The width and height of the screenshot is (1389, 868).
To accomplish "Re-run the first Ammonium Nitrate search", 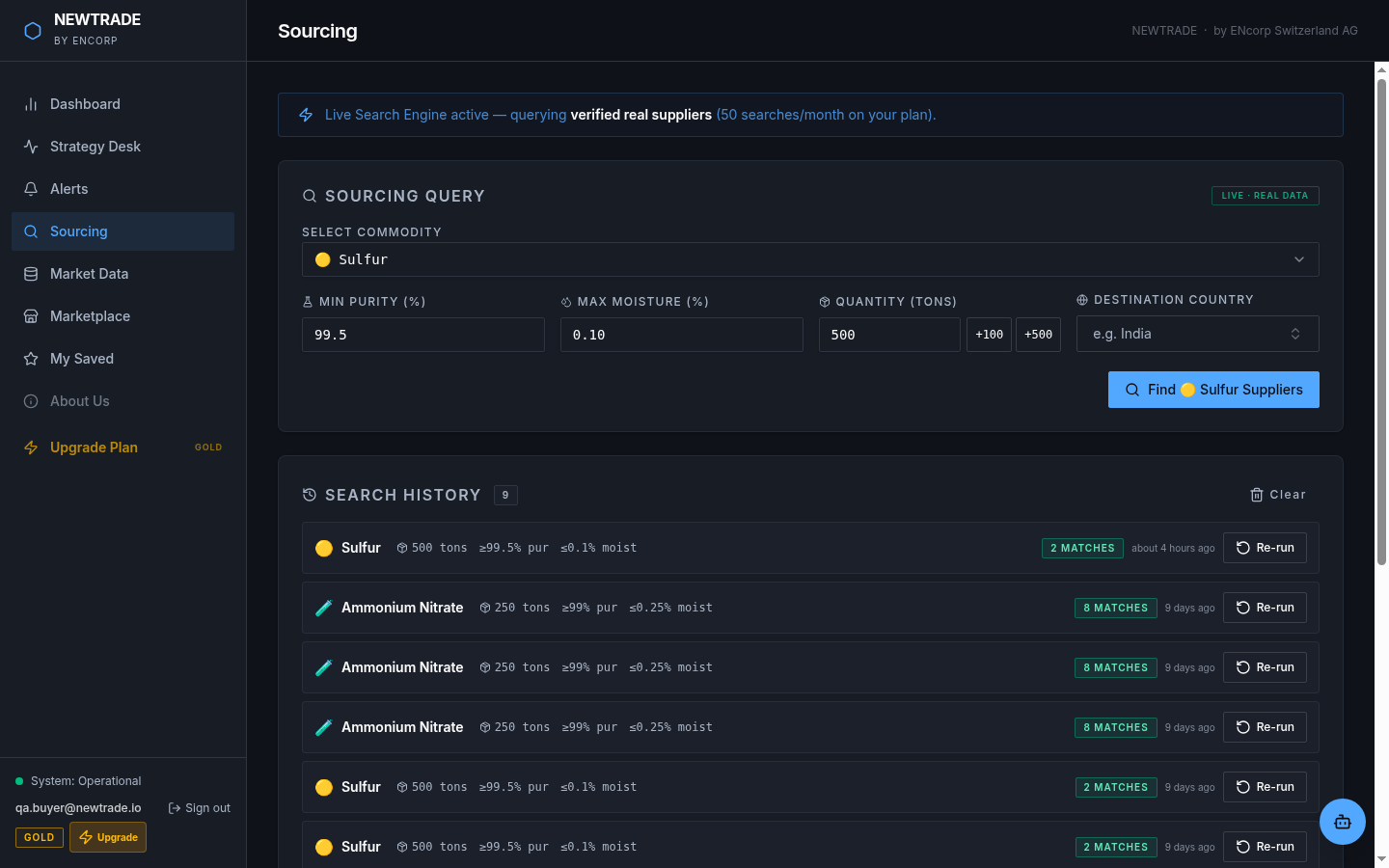I will coord(1265,608).
